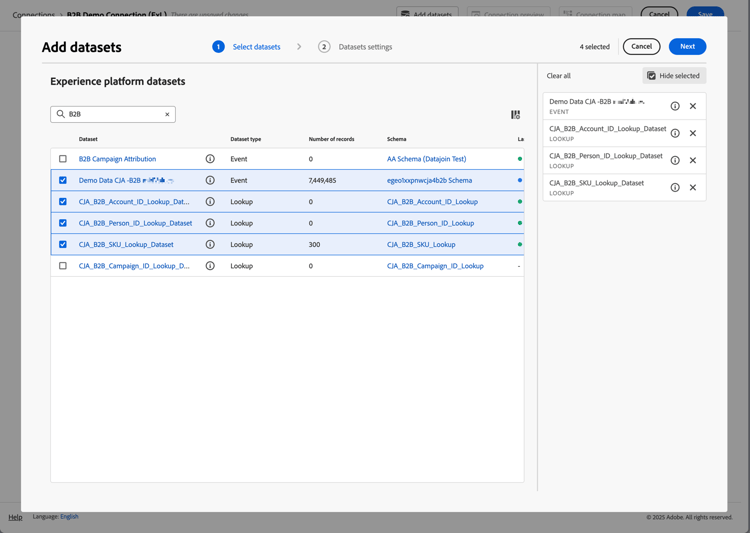Image resolution: width=750 pixels, height=533 pixels.
Task: Remove Demo Data CJA-B2B from selected list
Action: tap(693, 106)
